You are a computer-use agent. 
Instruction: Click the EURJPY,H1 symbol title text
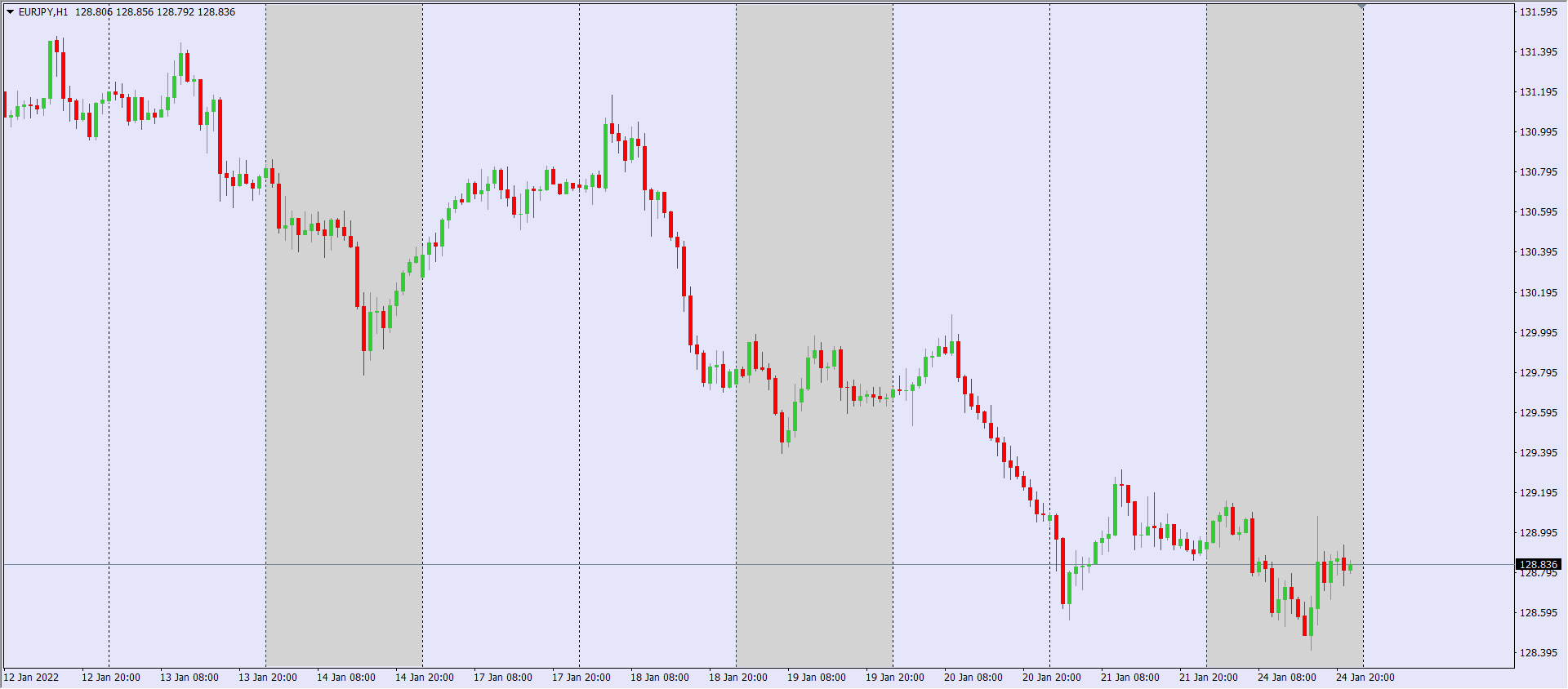pyautogui.click(x=43, y=12)
